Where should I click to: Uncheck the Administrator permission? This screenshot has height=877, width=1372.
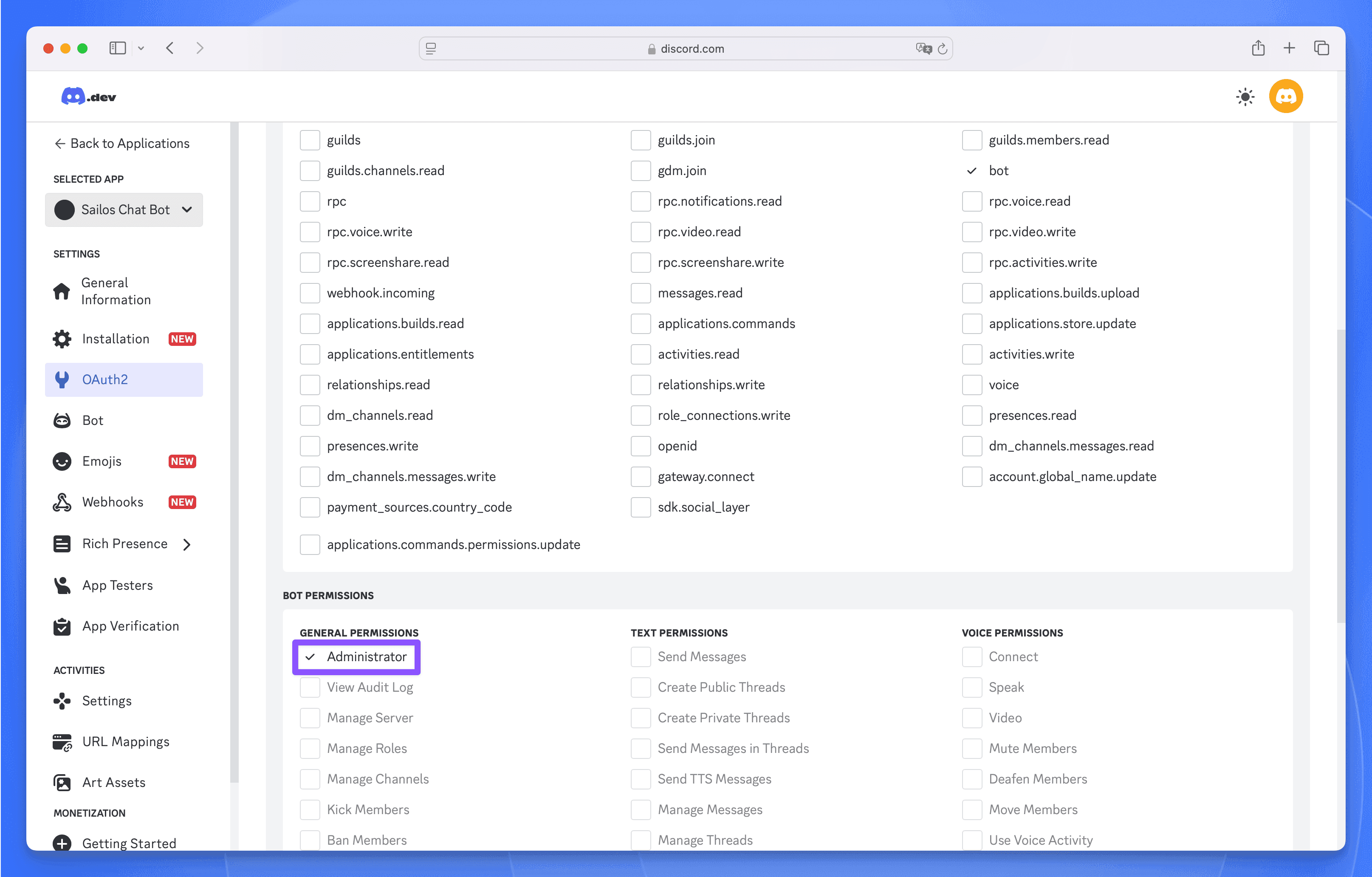pos(310,657)
